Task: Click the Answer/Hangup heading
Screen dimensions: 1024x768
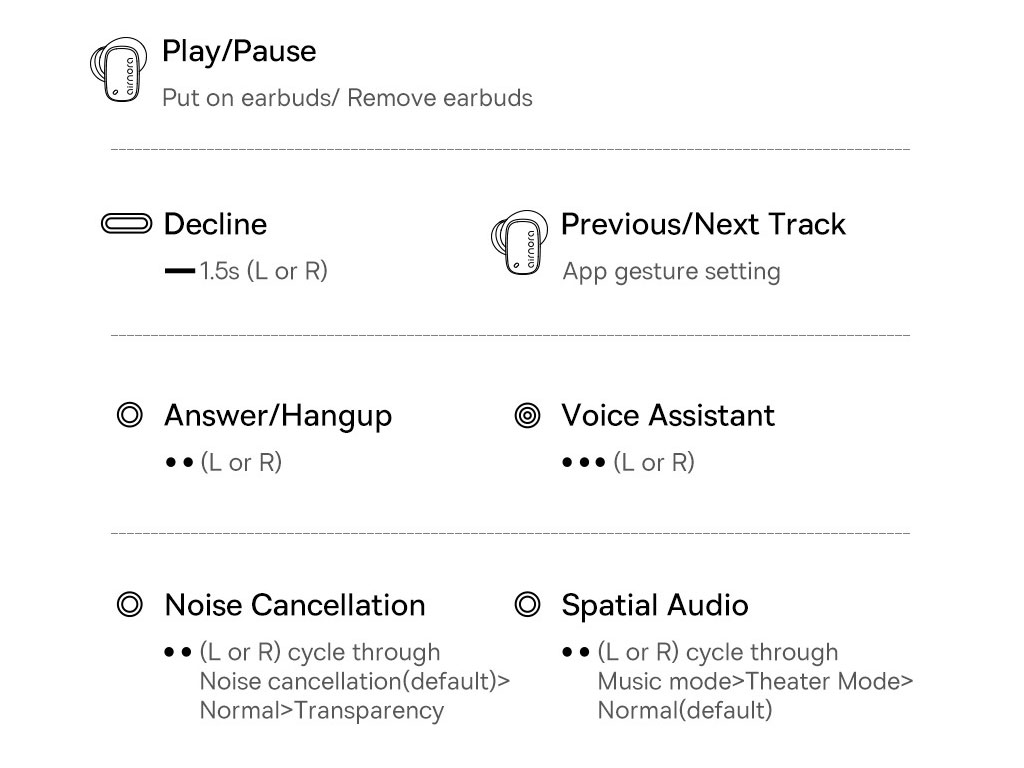Action: (278, 415)
